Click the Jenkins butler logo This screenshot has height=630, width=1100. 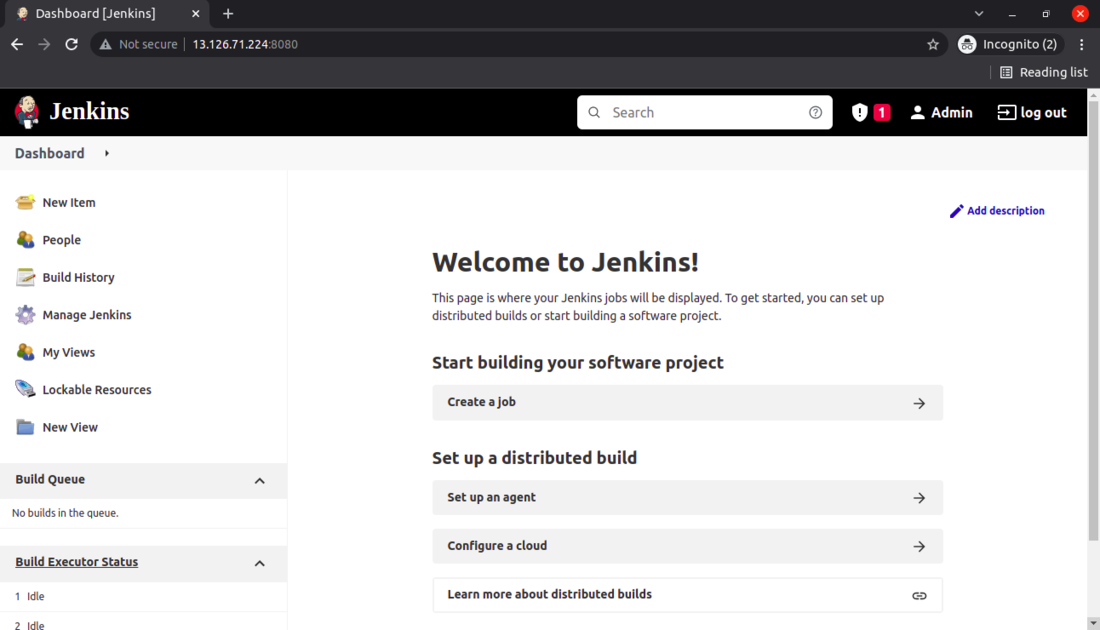pyautogui.click(x=27, y=112)
